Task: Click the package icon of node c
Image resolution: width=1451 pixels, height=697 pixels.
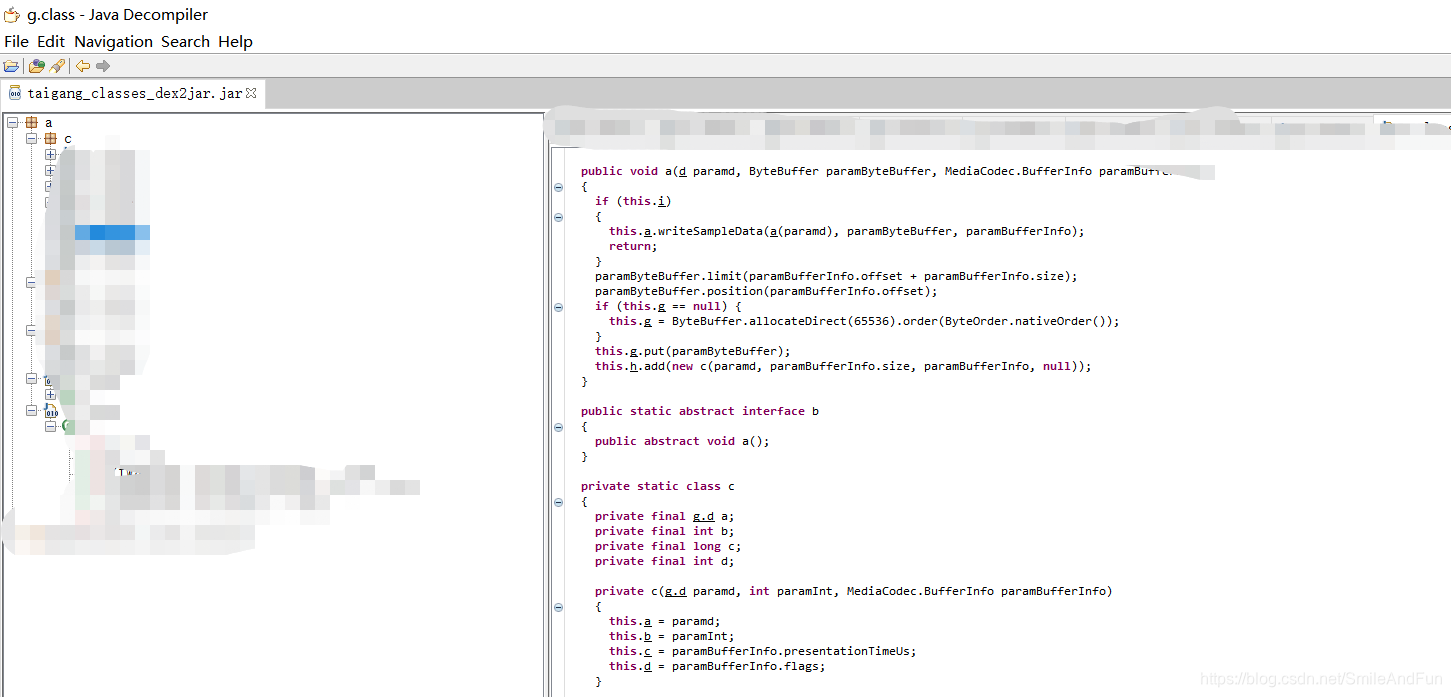Action: click(x=50, y=139)
